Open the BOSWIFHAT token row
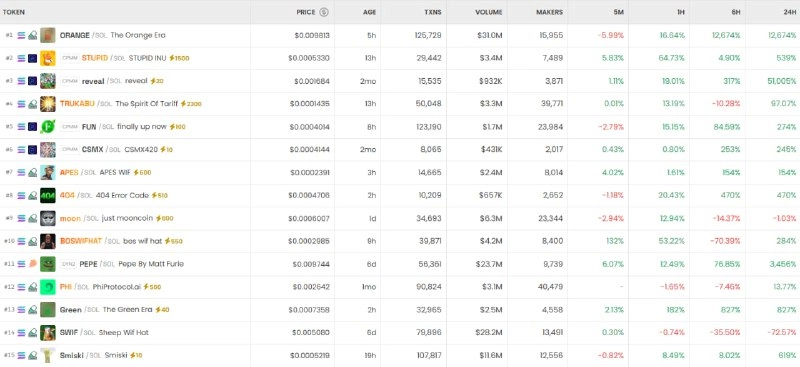 tap(400, 241)
